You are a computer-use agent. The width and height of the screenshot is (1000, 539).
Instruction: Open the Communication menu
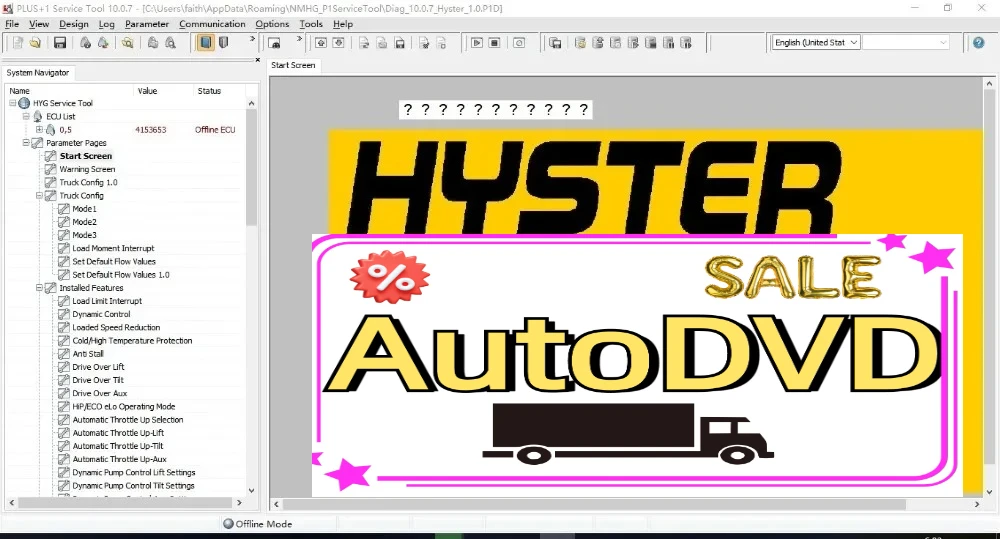click(212, 24)
